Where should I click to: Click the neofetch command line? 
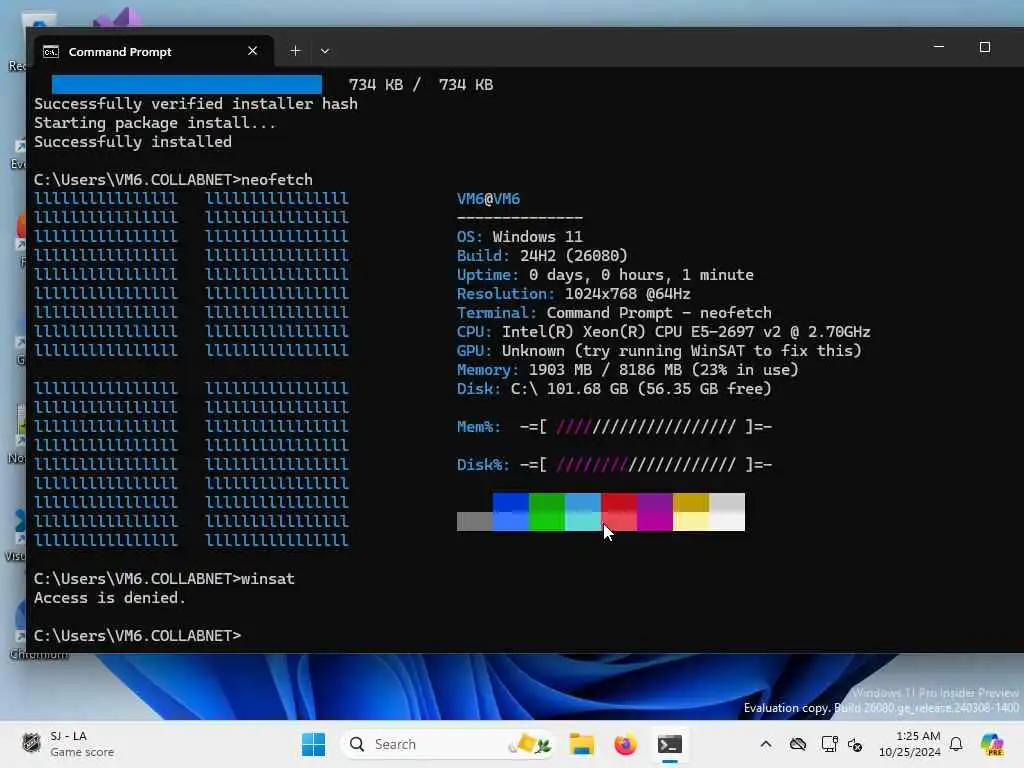(173, 180)
